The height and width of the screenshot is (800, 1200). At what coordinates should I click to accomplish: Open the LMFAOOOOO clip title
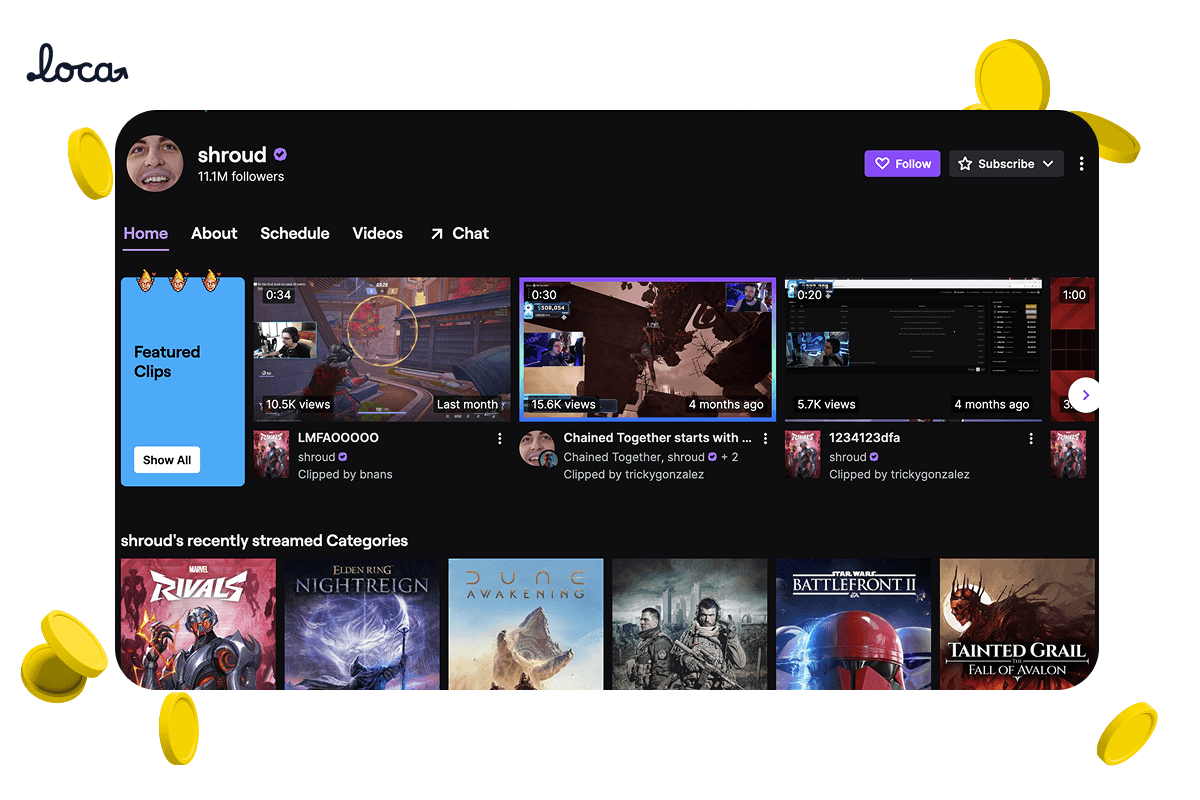pyautogui.click(x=338, y=438)
